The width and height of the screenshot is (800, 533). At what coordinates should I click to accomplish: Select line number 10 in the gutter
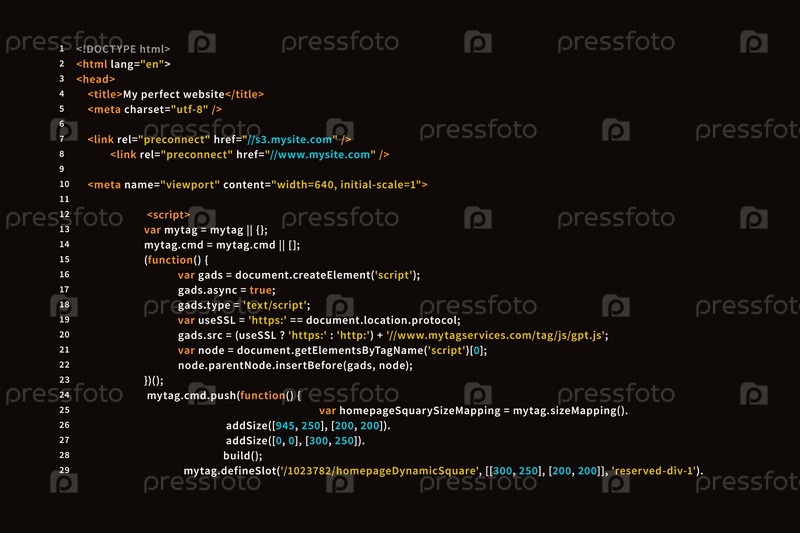click(64, 184)
